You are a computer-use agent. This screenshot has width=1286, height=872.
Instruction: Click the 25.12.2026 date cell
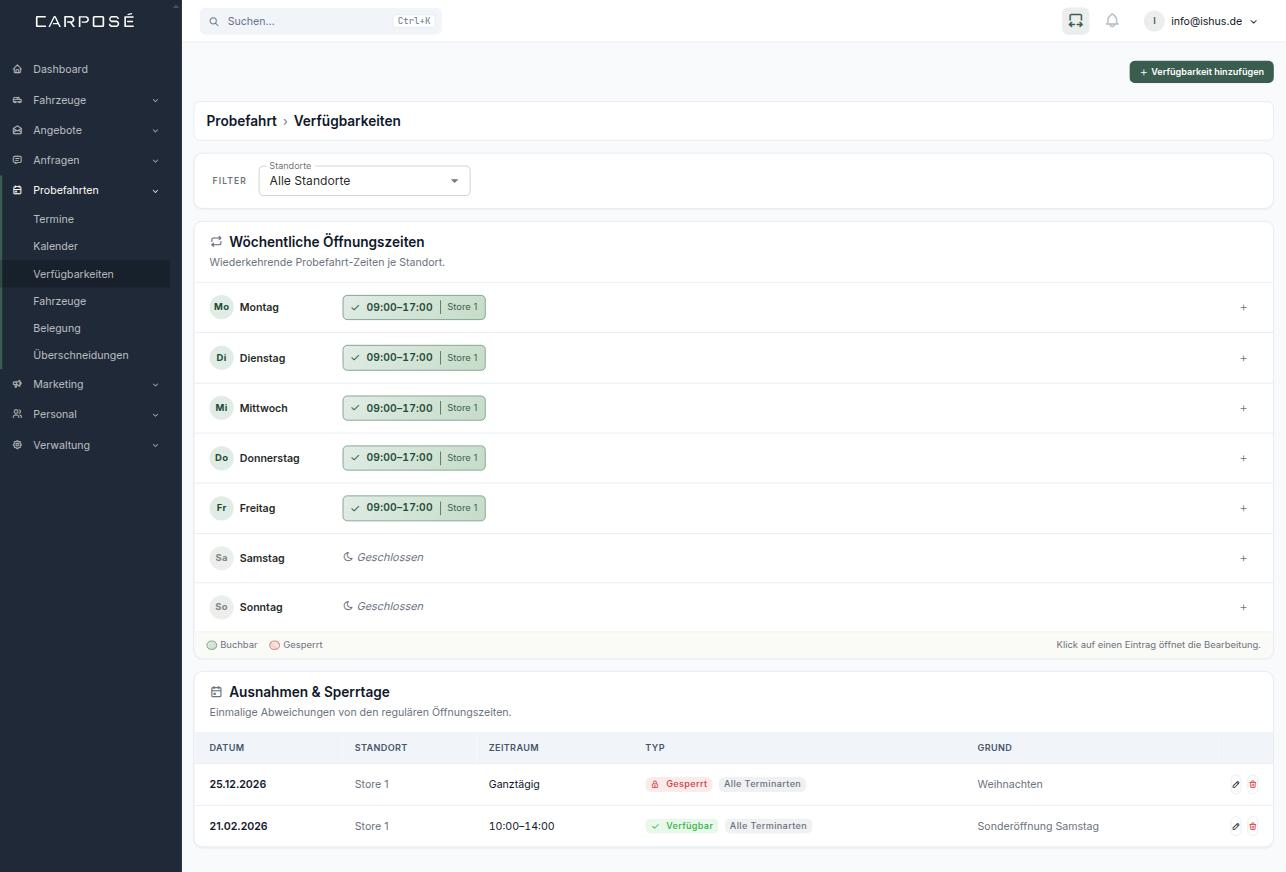point(238,785)
